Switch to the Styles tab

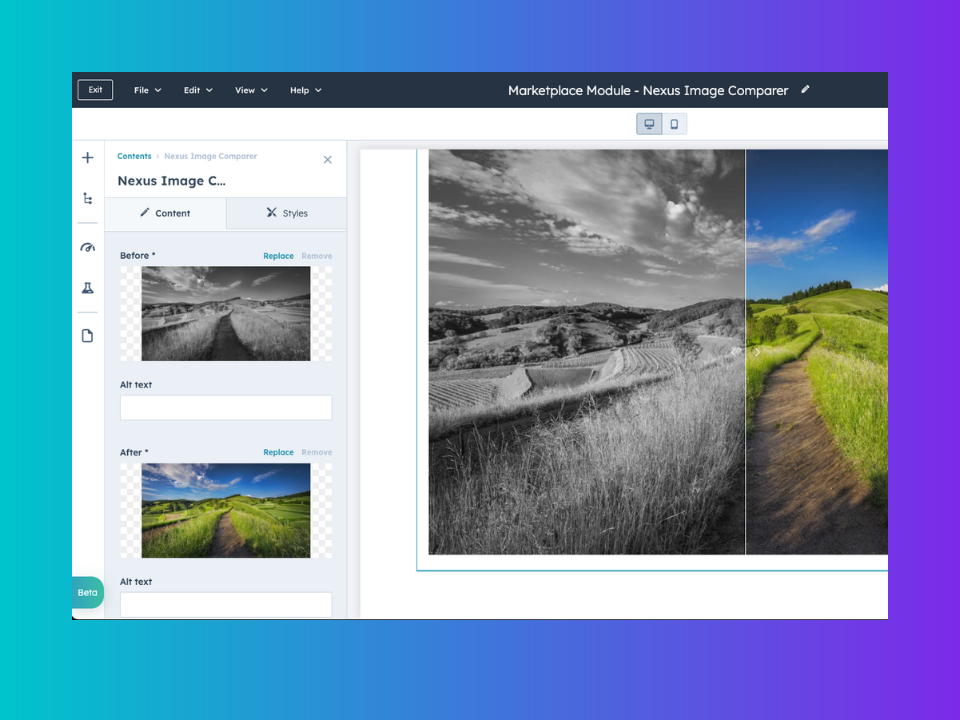click(x=287, y=213)
